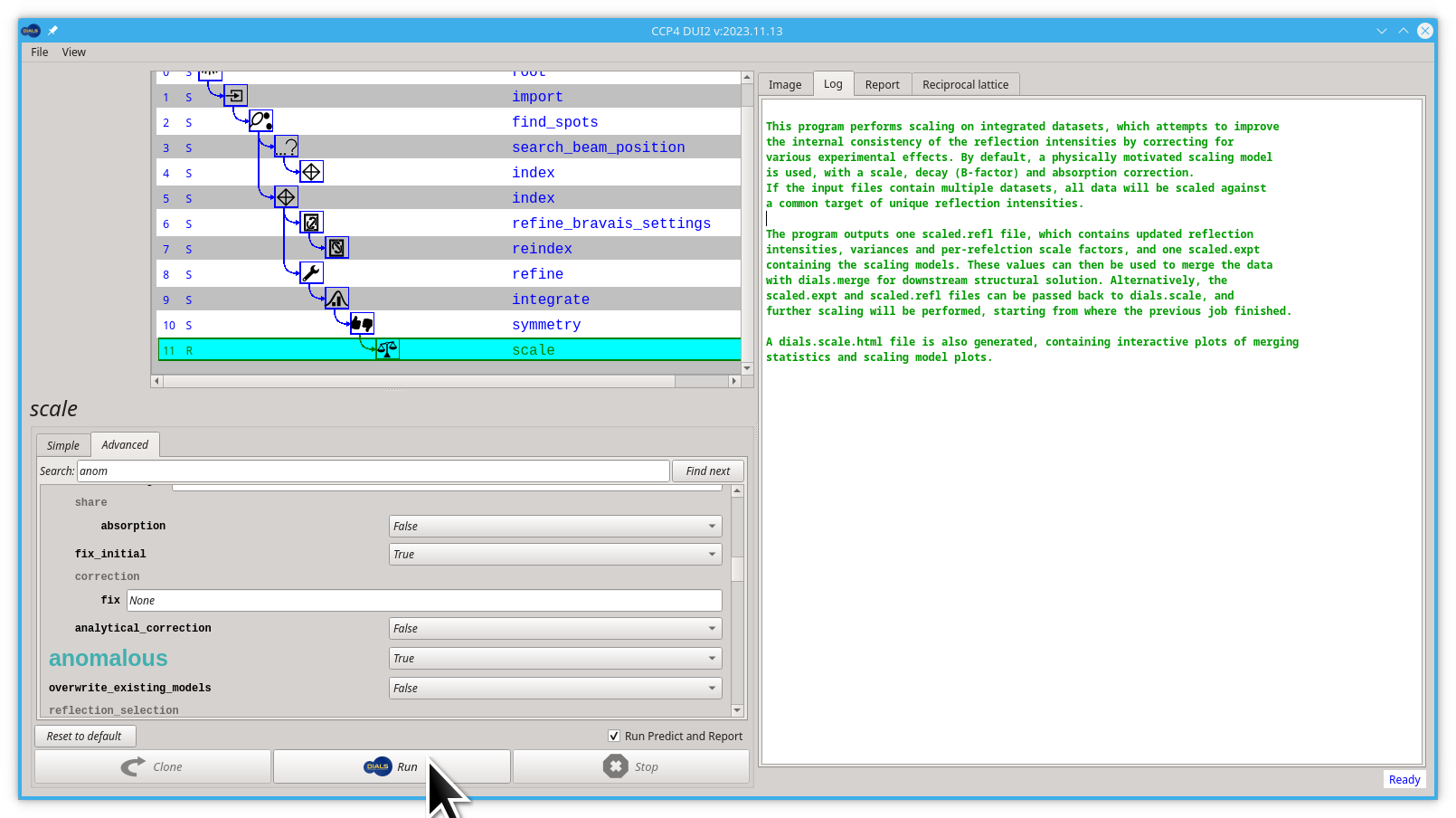
Task: Open the analytical_correction dropdown
Action: click(555, 628)
